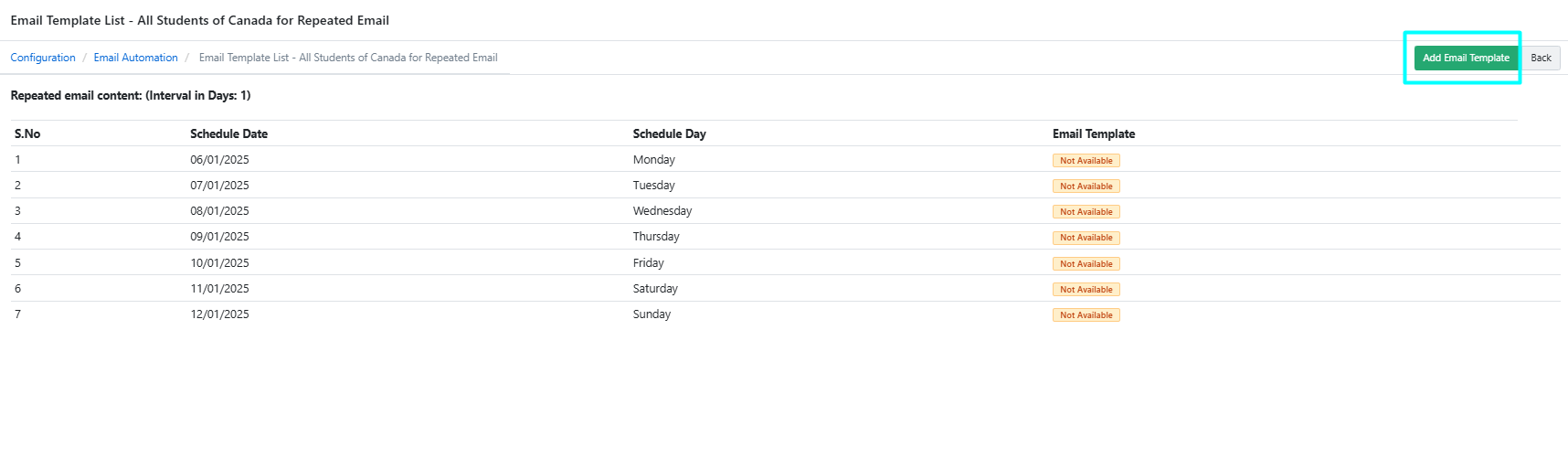Click the Schedule Date column header
Screen dimensions: 1568x458
228,133
